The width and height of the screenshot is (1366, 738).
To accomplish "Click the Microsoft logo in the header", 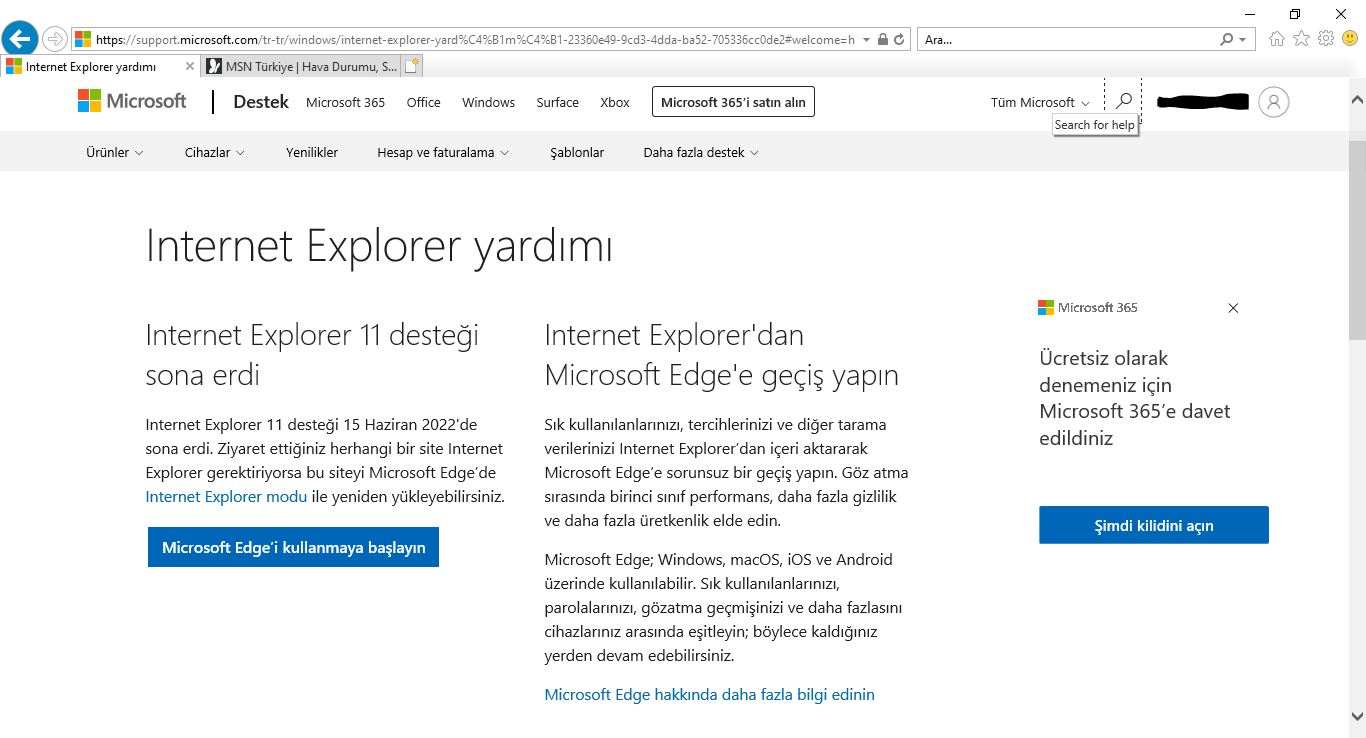I will (132, 101).
